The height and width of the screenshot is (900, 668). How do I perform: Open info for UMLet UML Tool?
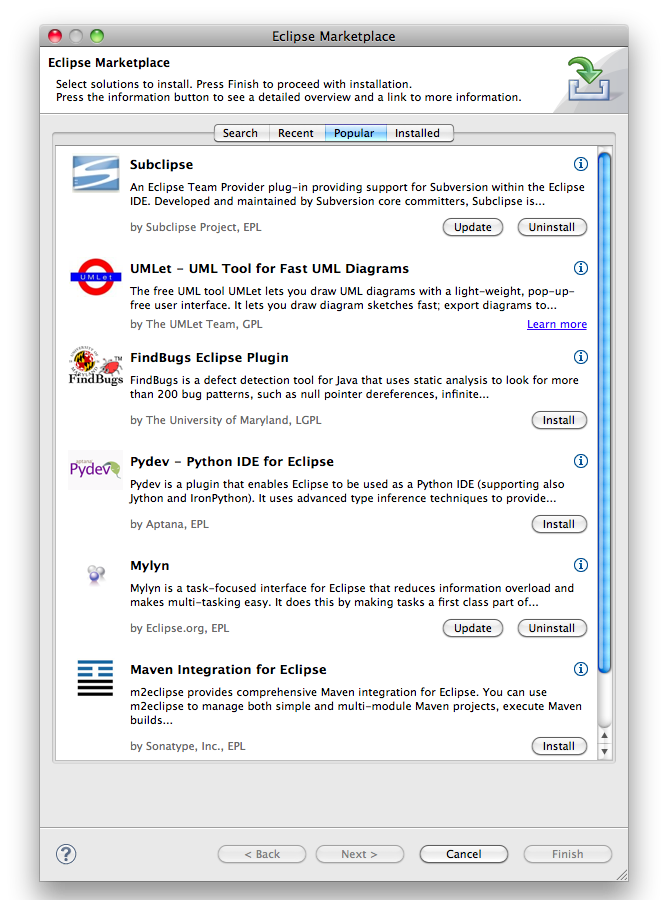(581, 268)
